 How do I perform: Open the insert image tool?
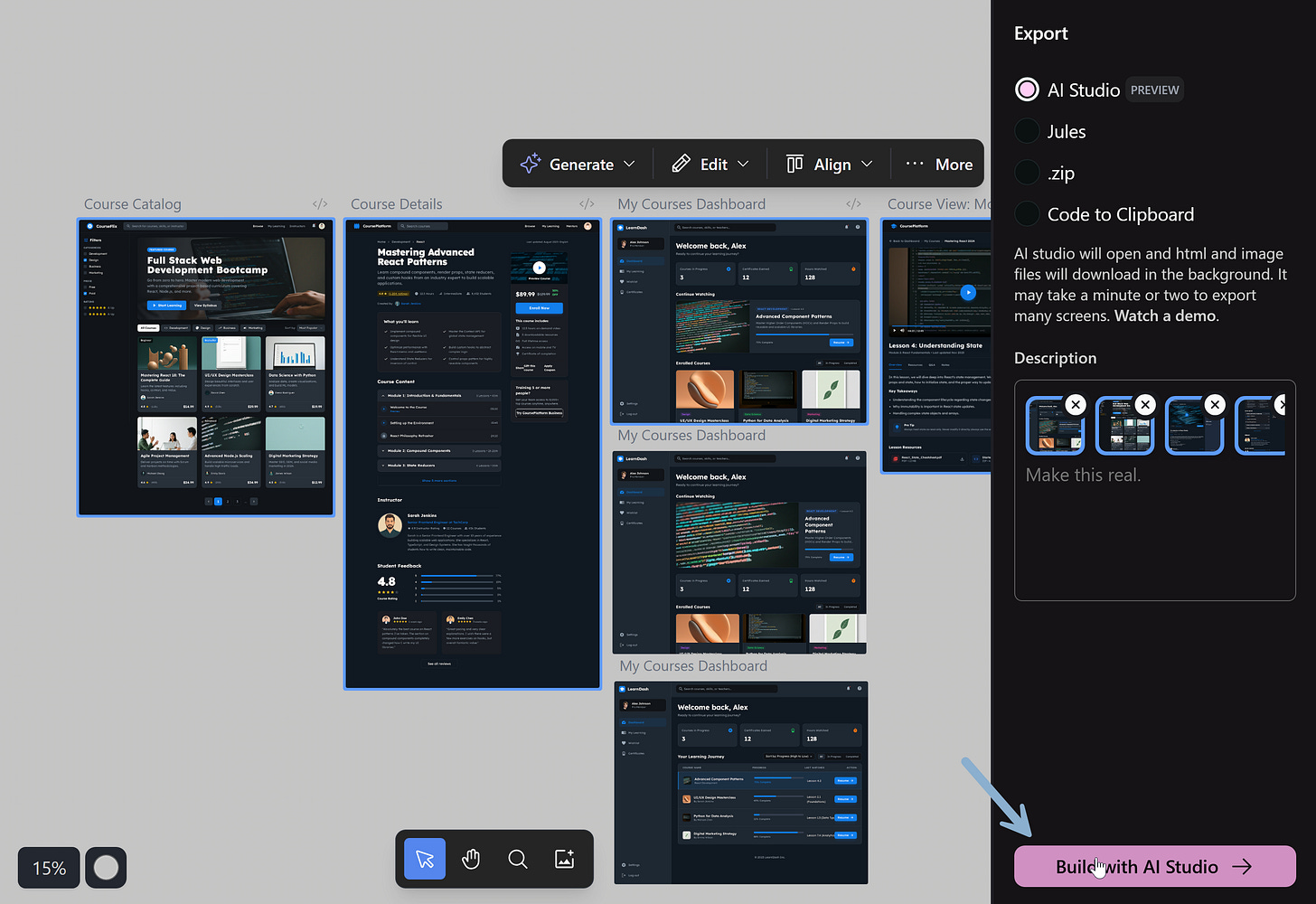coord(565,859)
